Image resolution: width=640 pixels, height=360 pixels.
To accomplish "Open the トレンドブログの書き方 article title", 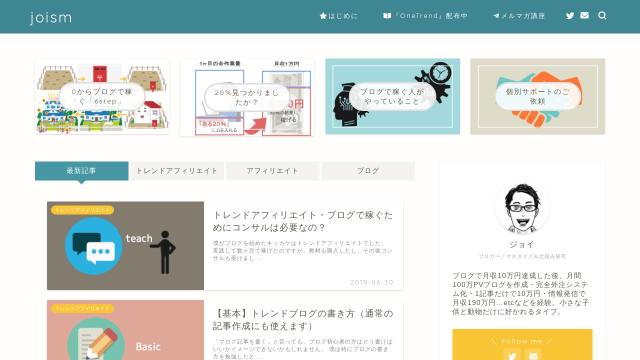I will 302,320.
